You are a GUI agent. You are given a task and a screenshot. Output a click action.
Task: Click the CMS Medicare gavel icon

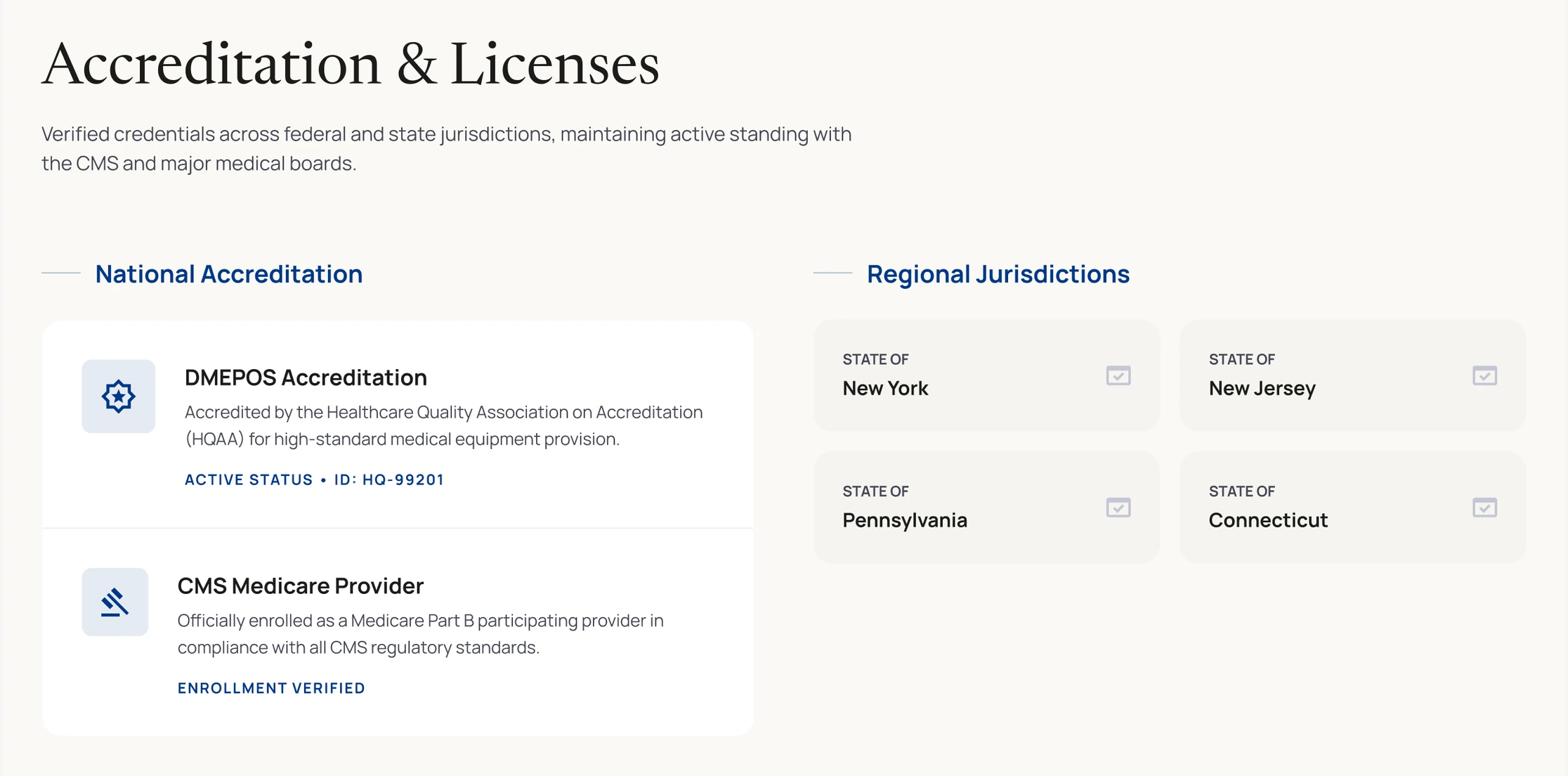pyautogui.click(x=115, y=602)
